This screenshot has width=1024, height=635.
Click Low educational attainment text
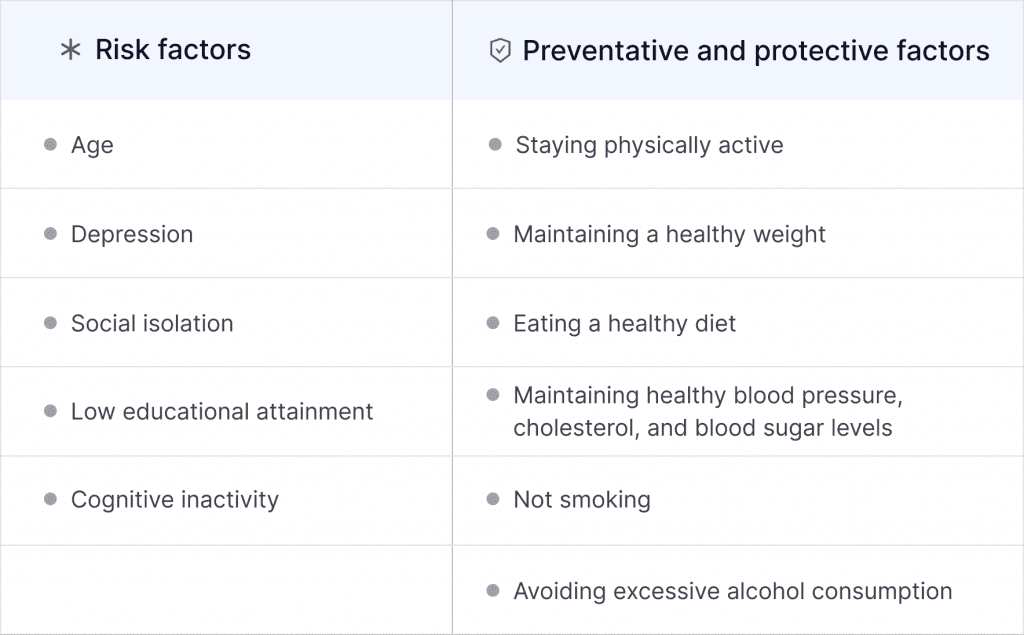tap(222, 412)
